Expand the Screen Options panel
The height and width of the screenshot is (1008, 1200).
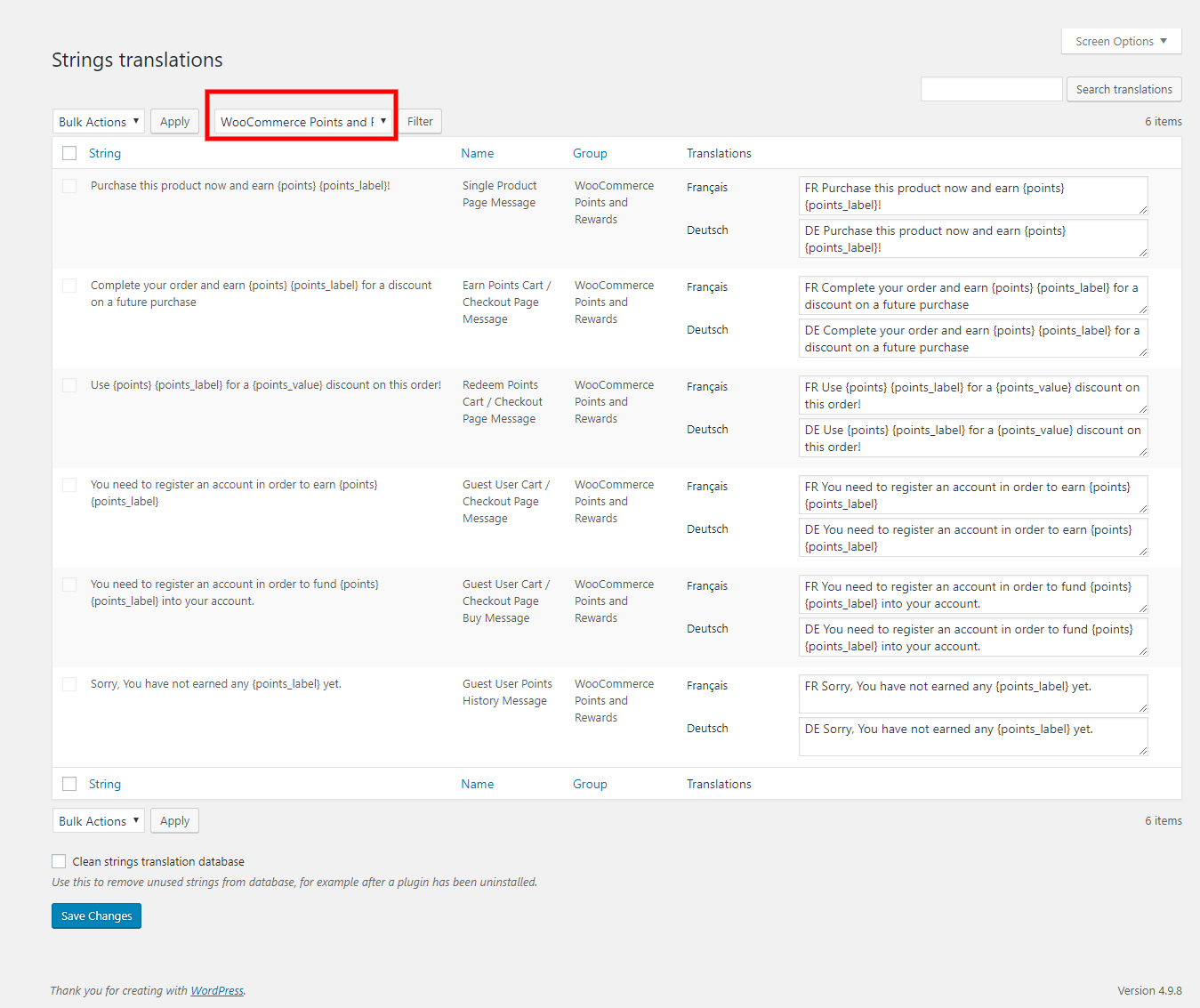point(1121,42)
